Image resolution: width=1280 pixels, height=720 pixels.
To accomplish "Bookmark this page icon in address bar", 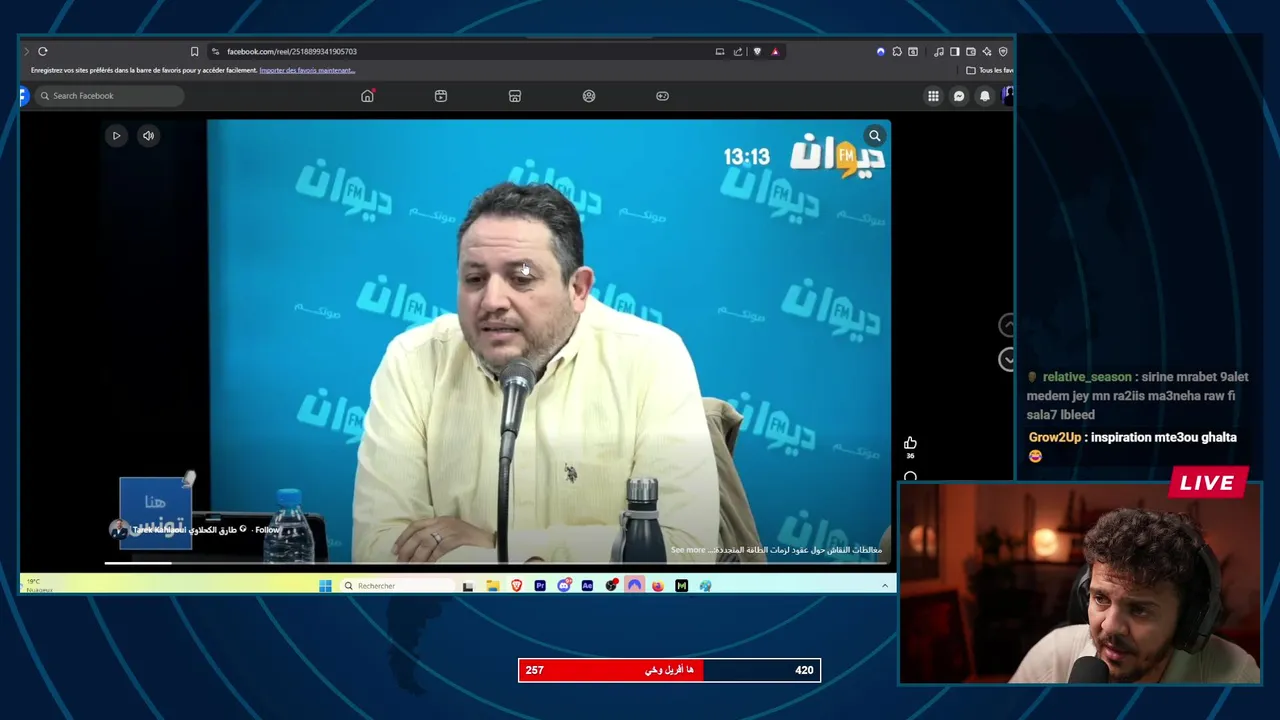I will point(195,51).
